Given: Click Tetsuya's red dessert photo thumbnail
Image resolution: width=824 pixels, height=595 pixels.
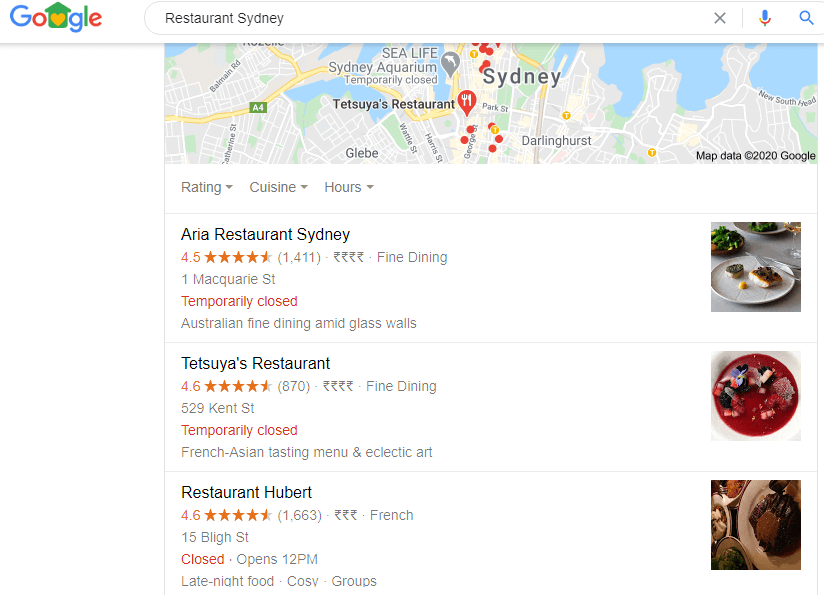Looking at the screenshot, I should [x=756, y=396].
